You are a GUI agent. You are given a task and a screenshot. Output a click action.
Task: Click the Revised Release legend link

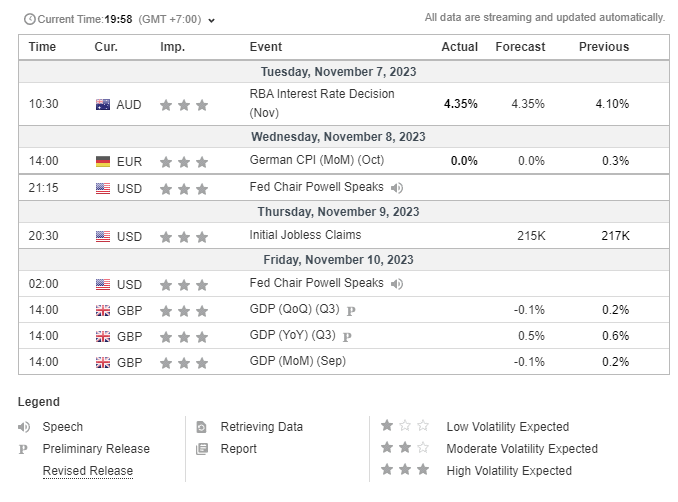tap(88, 470)
